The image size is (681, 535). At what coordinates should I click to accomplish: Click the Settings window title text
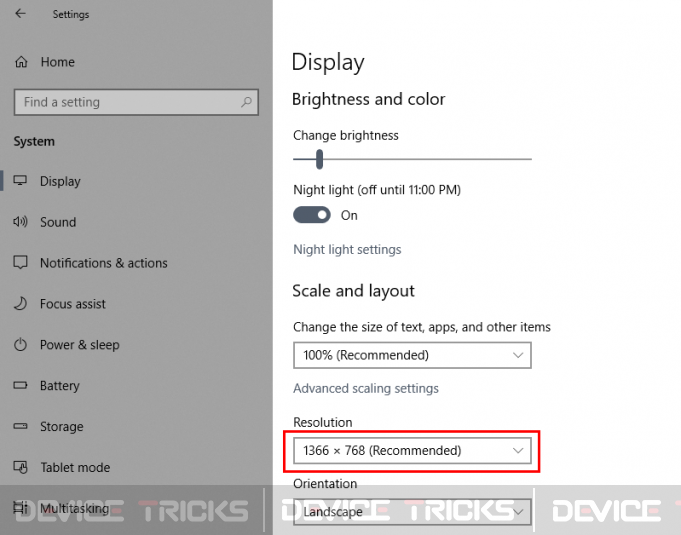[x=71, y=14]
